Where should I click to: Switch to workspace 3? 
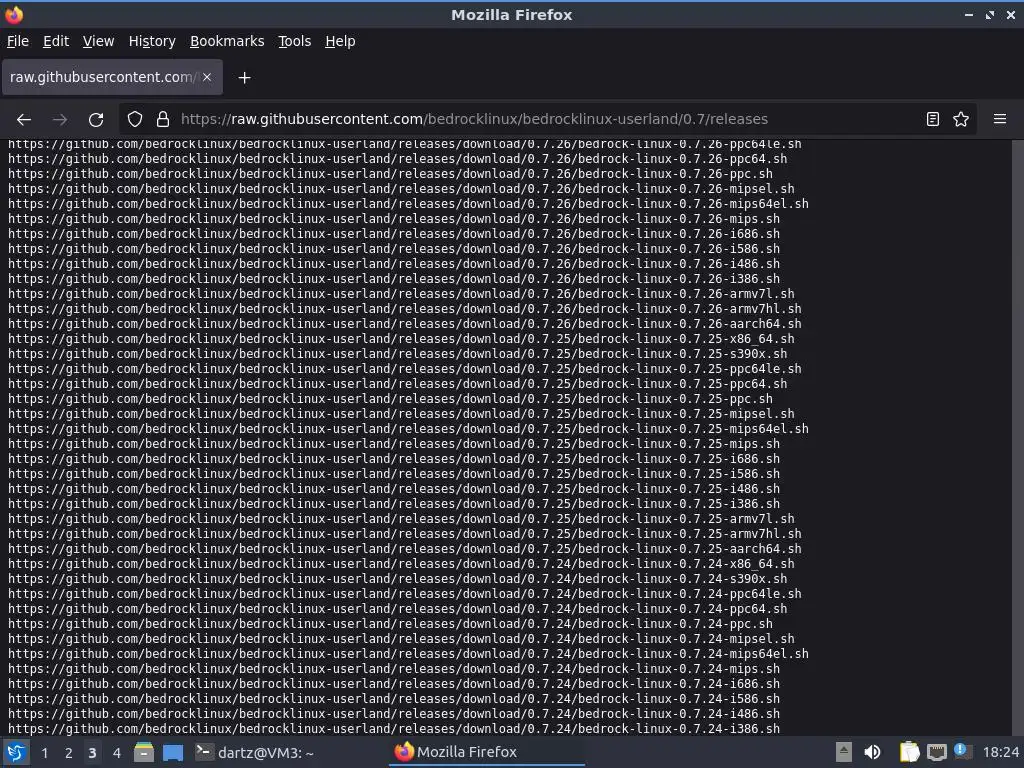92,753
